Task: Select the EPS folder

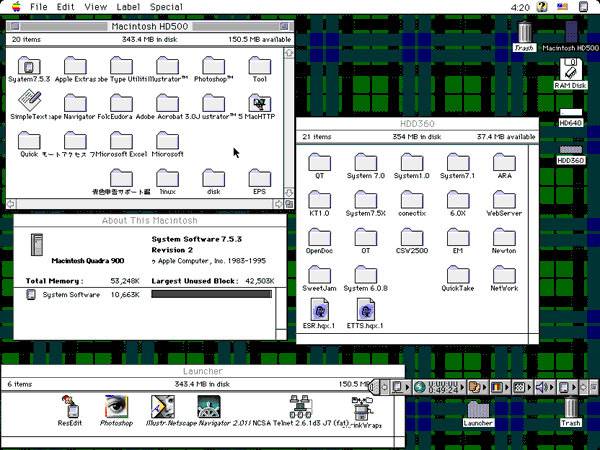Action: click(259, 178)
